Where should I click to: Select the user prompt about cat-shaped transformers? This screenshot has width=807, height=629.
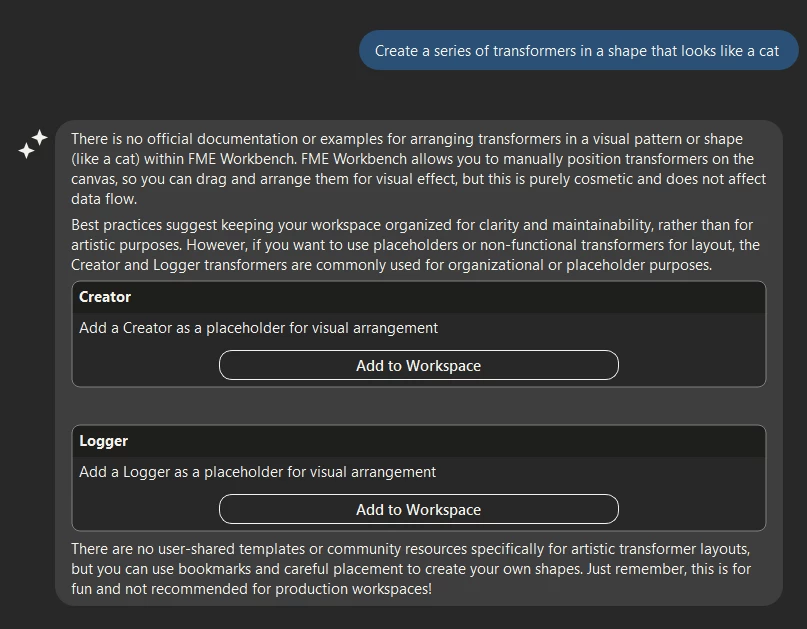578,50
